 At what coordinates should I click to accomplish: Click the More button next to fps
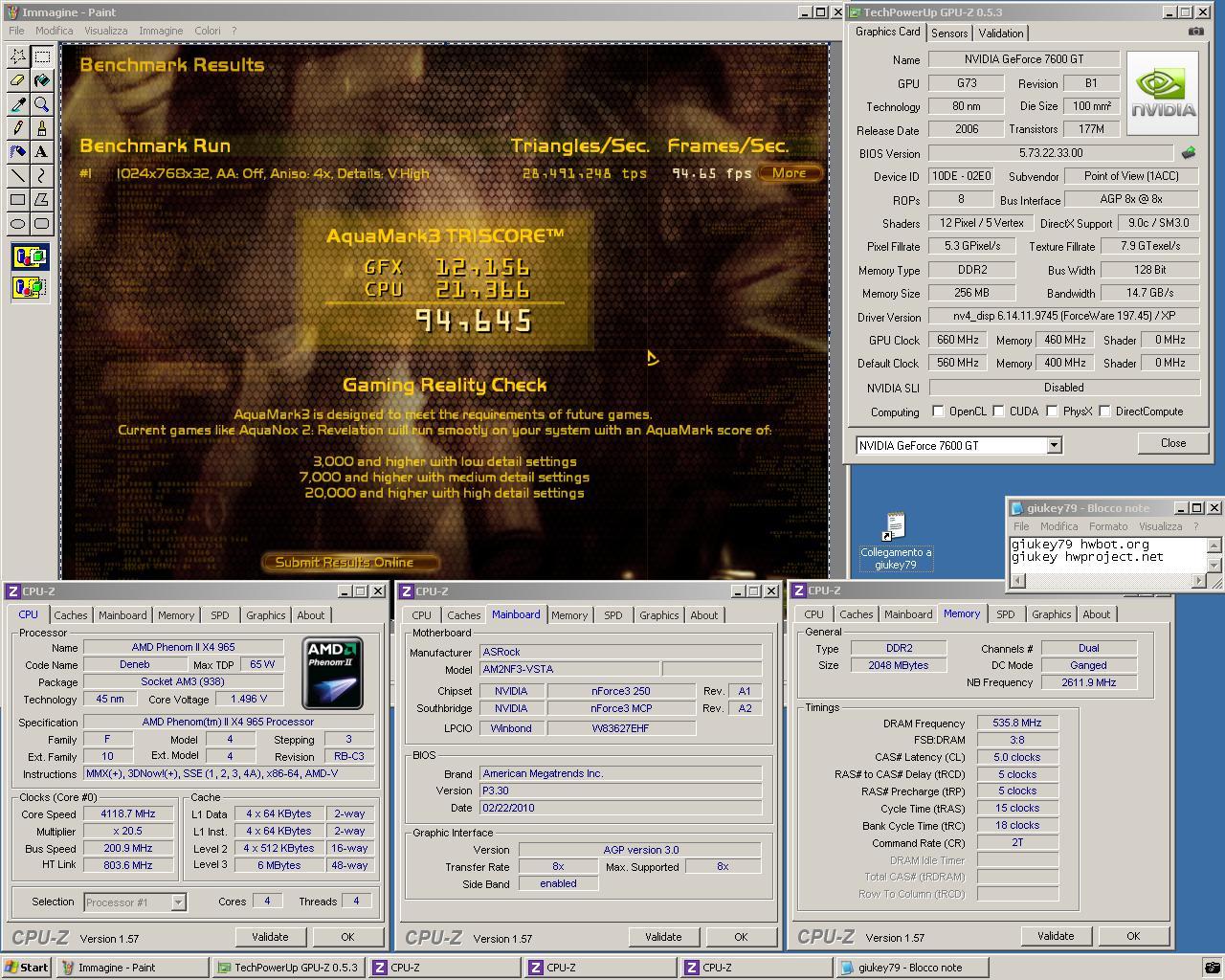coord(790,173)
